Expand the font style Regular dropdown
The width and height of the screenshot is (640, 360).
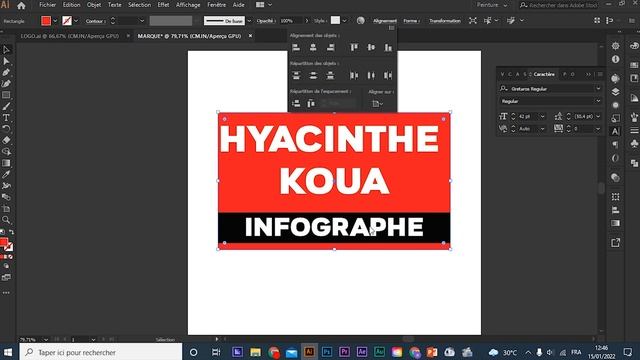[x=598, y=101]
